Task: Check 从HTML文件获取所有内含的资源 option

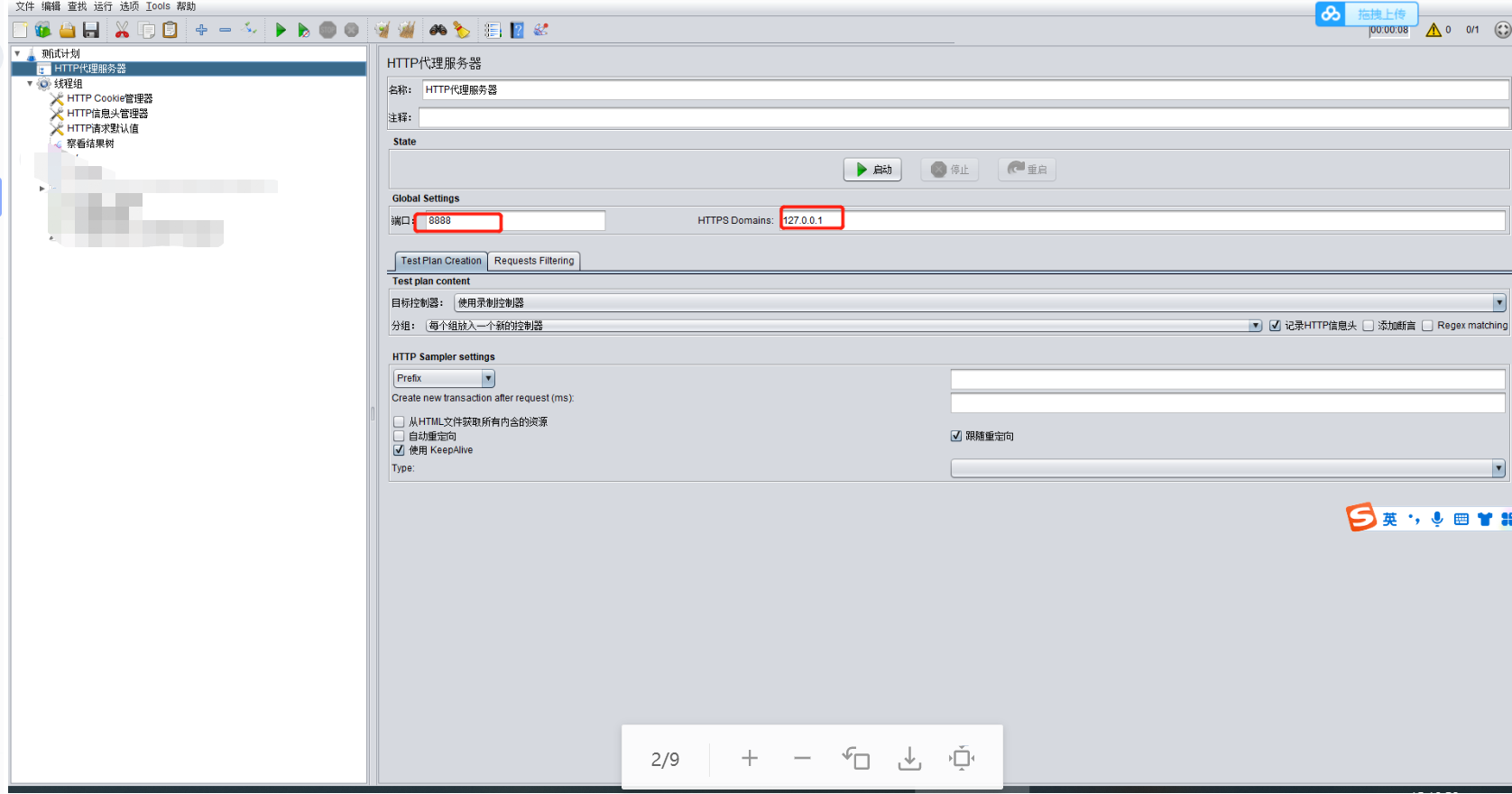Action: (x=399, y=421)
